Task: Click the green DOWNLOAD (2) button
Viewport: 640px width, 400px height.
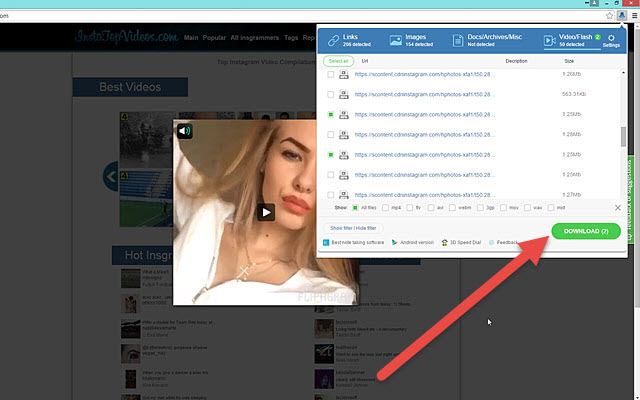Action: [586, 231]
